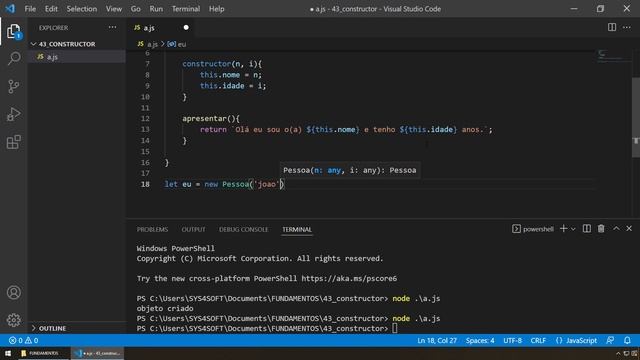Open FUNDAMENTOS folder in taskbar
Screen dimensions: 640x360
(41, 353)
